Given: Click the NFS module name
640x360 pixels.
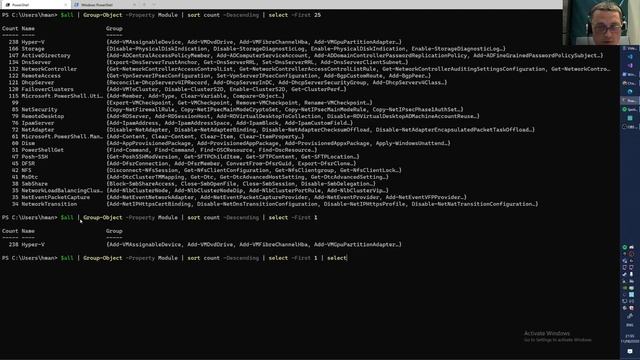Looking at the screenshot, I should click(27, 170).
